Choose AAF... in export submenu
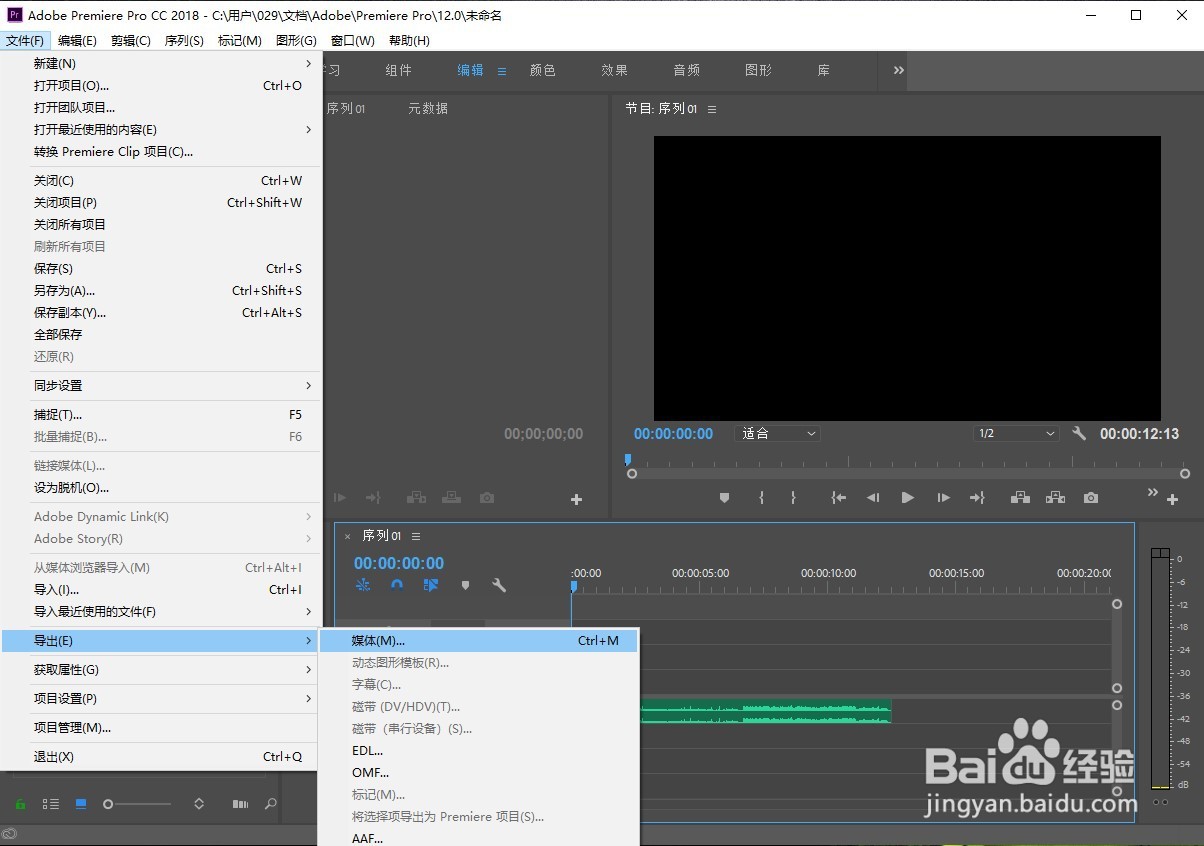Image resolution: width=1204 pixels, height=846 pixels. click(x=478, y=837)
